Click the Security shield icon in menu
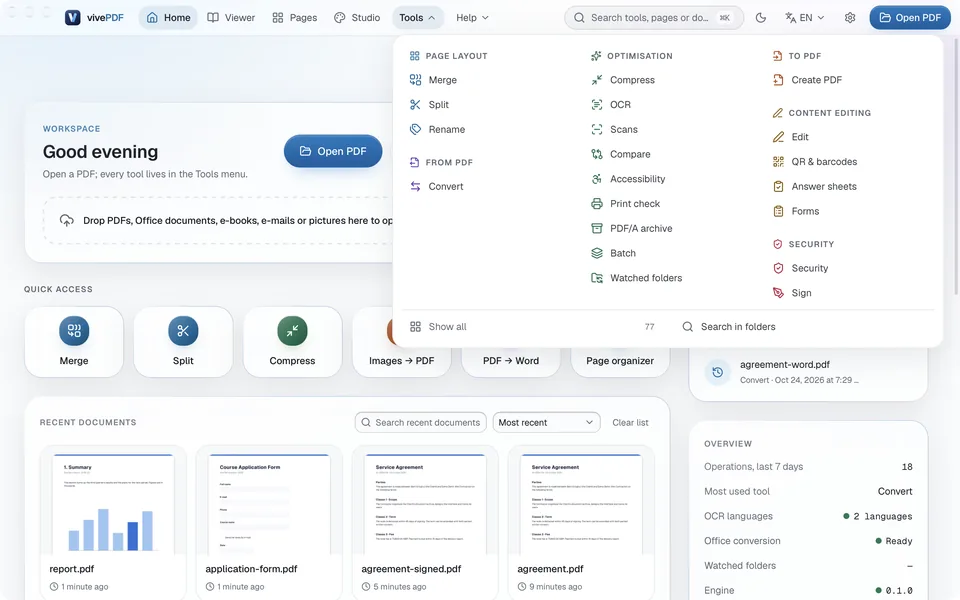 (778, 268)
